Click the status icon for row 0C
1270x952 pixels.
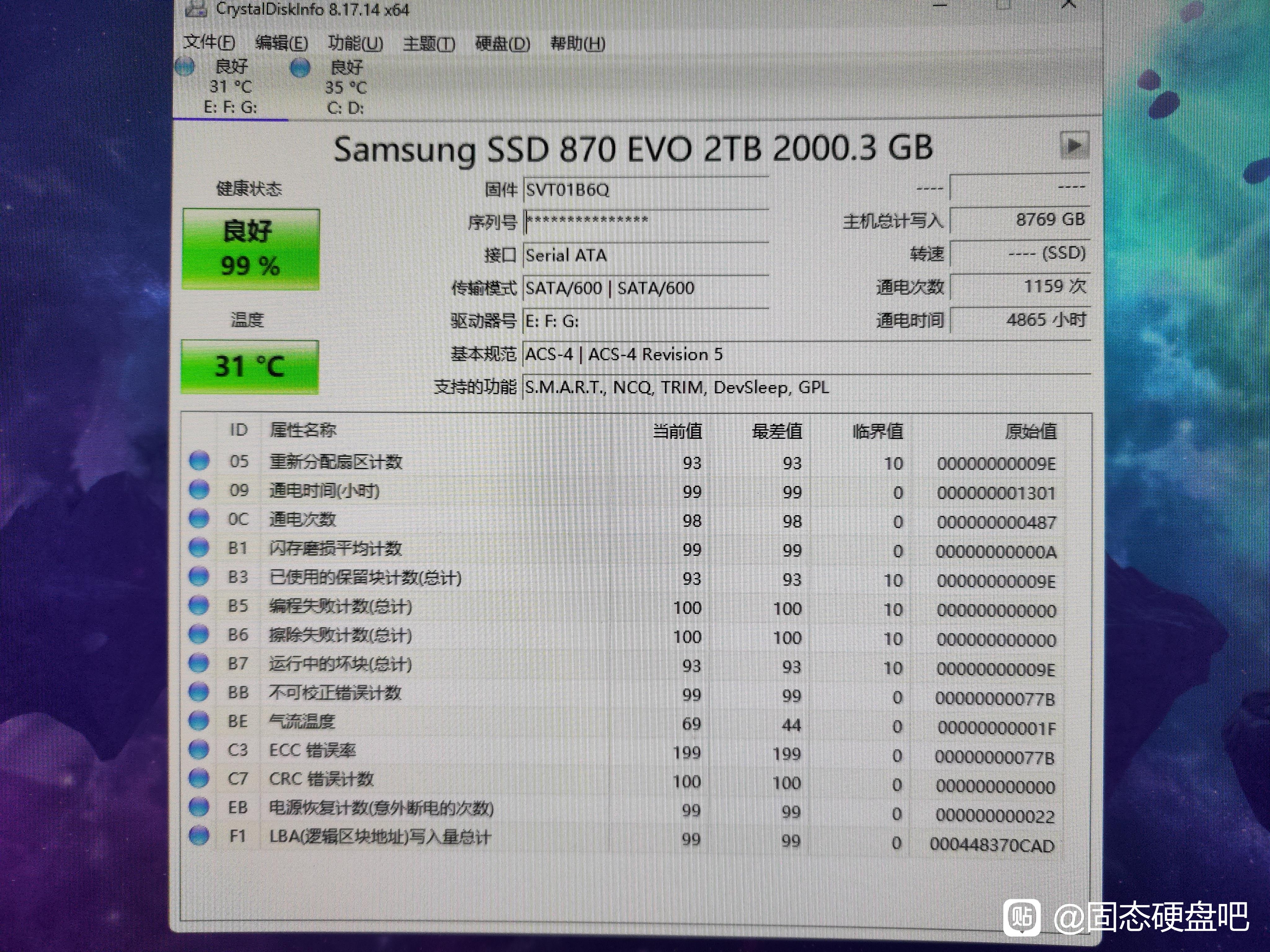[x=199, y=518]
